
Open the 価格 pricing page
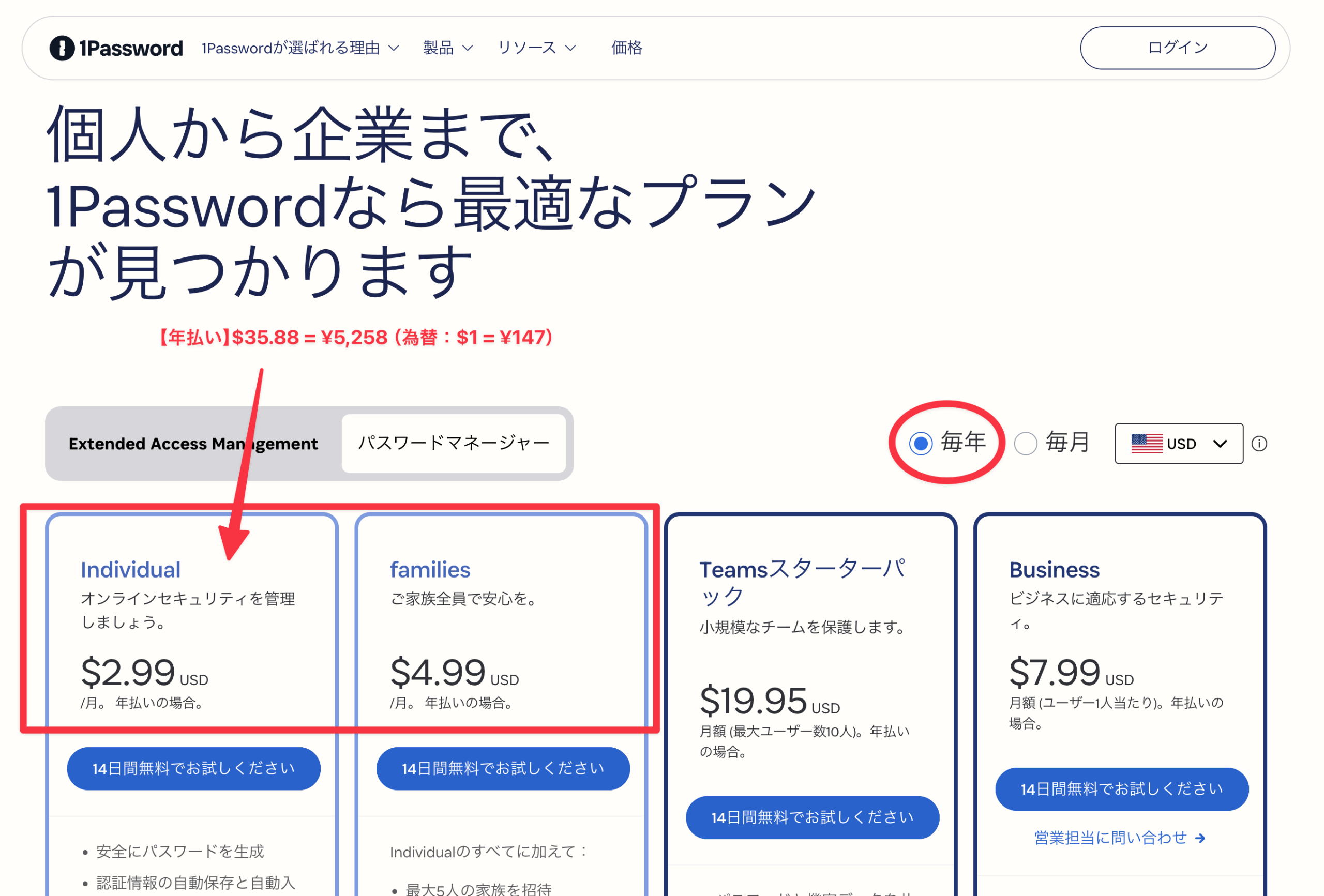[627, 48]
